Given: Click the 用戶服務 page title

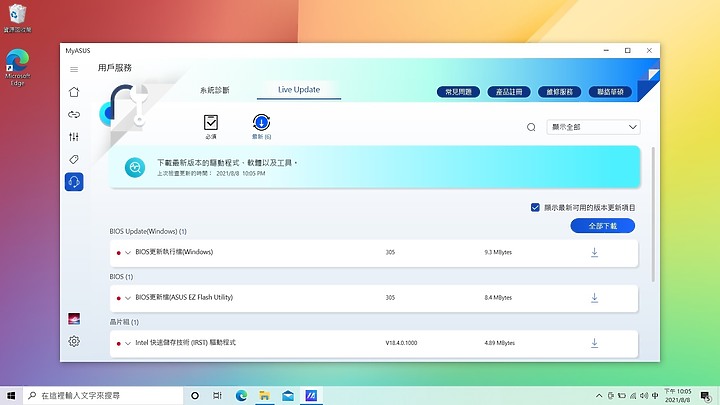Looking at the screenshot, I should pos(115,68).
